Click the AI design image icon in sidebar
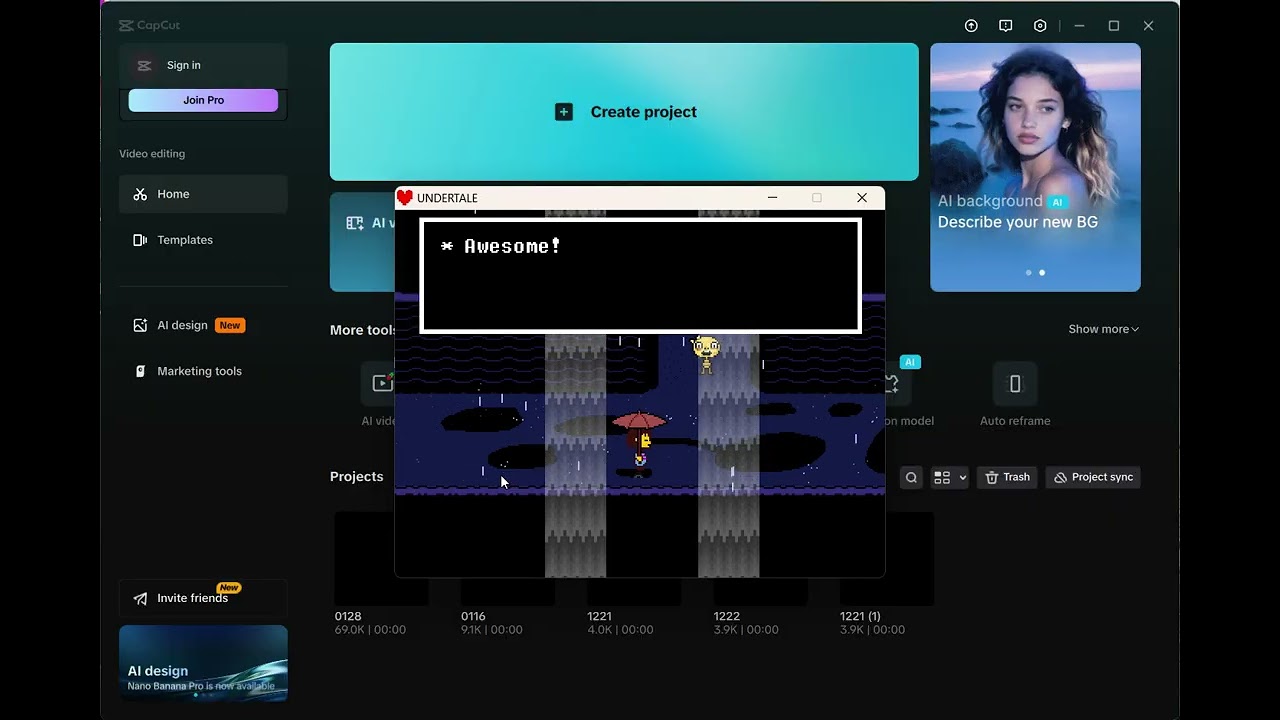This screenshot has width=1280, height=720. point(140,325)
